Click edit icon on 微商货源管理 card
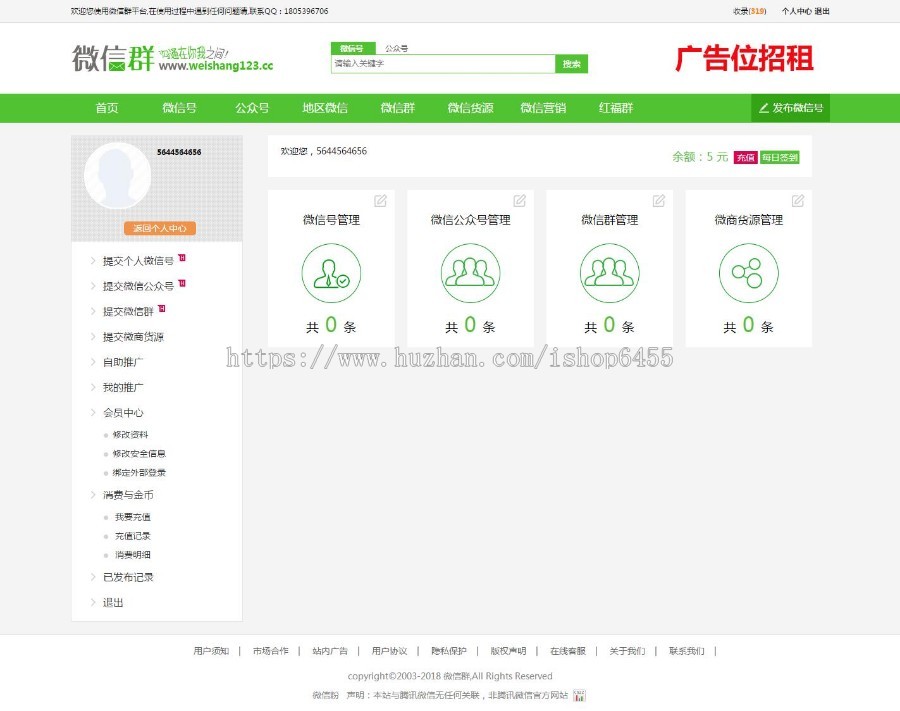The height and width of the screenshot is (711, 900). [798, 200]
